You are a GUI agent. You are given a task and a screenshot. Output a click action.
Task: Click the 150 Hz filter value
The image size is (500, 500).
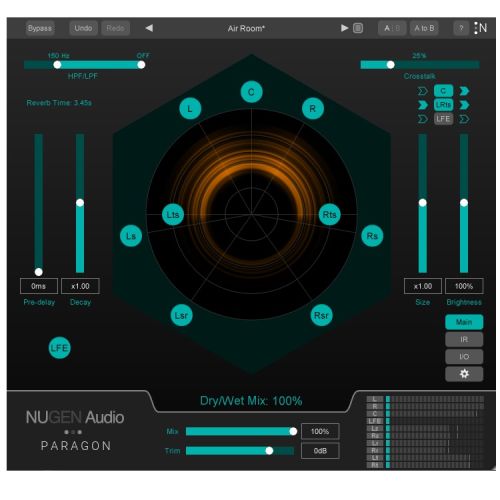tap(59, 55)
